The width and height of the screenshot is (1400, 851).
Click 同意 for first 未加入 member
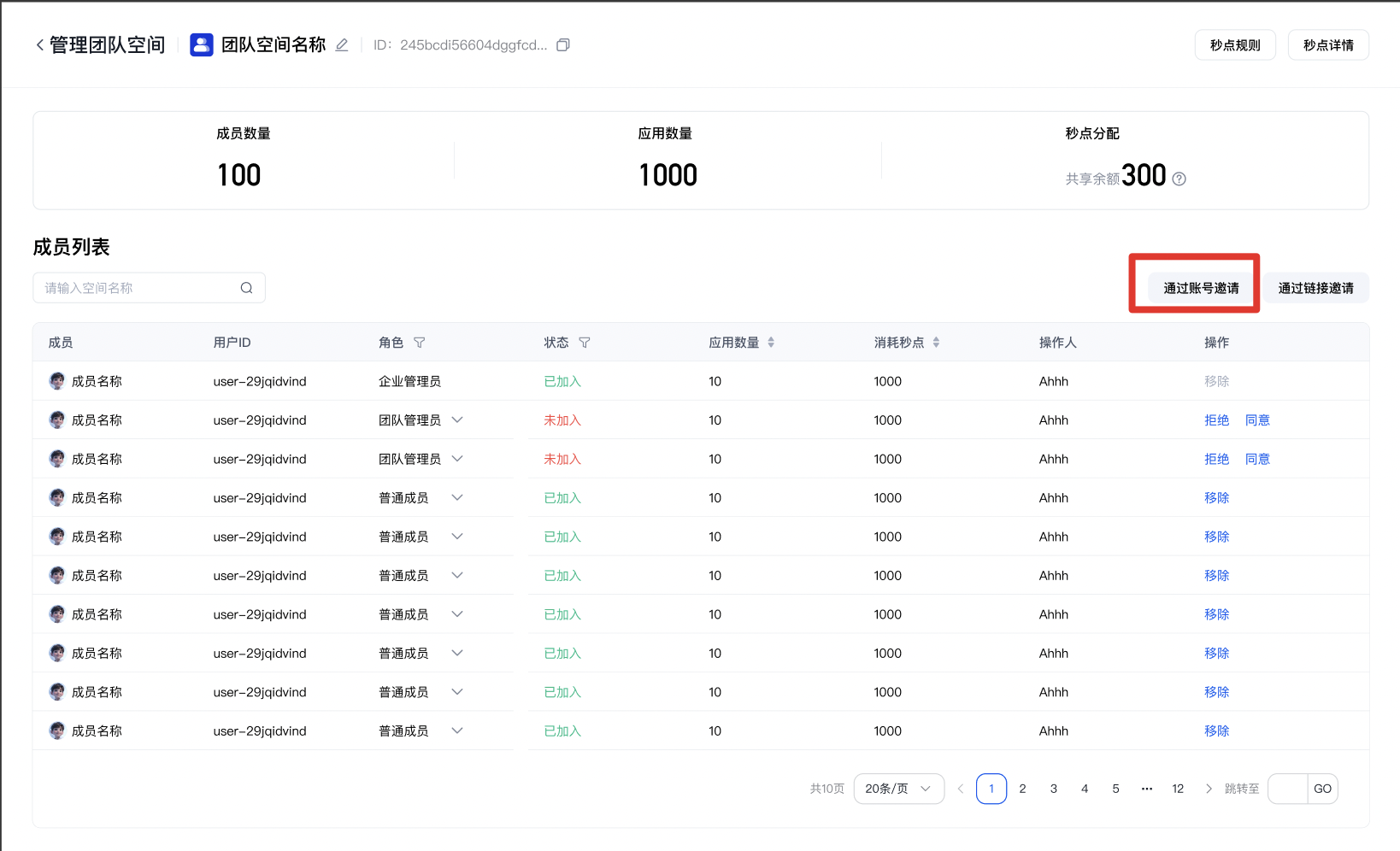click(1256, 420)
